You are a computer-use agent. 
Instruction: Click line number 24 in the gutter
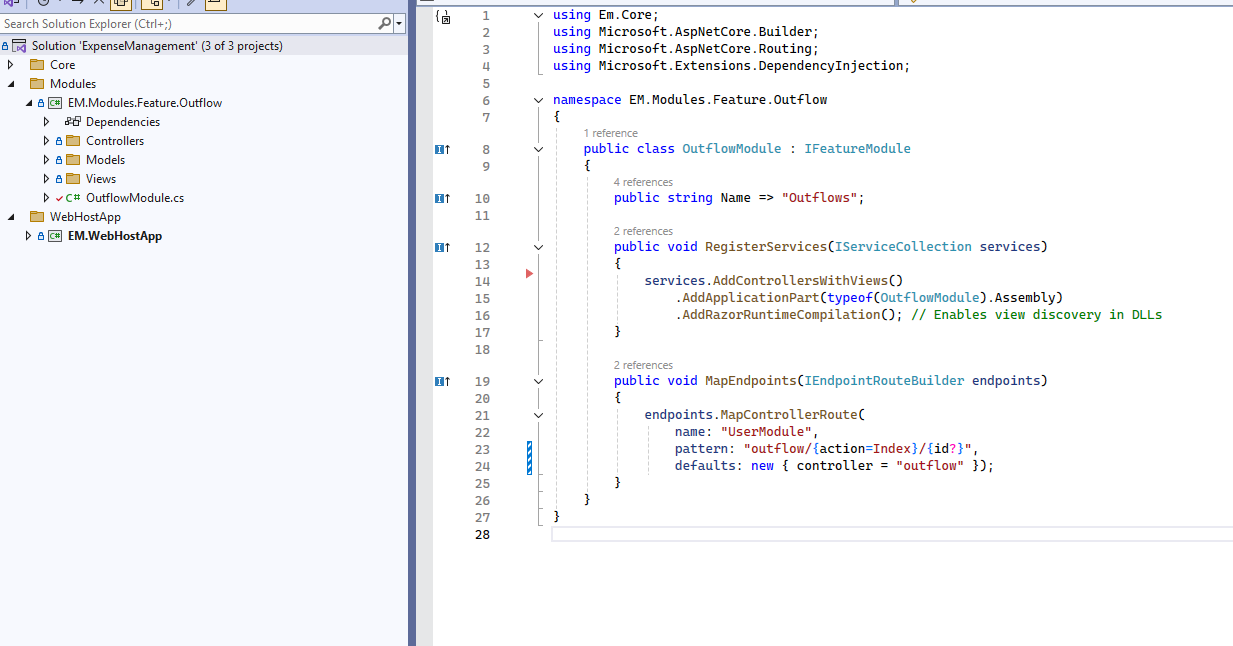pyautogui.click(x=483, y=466)
